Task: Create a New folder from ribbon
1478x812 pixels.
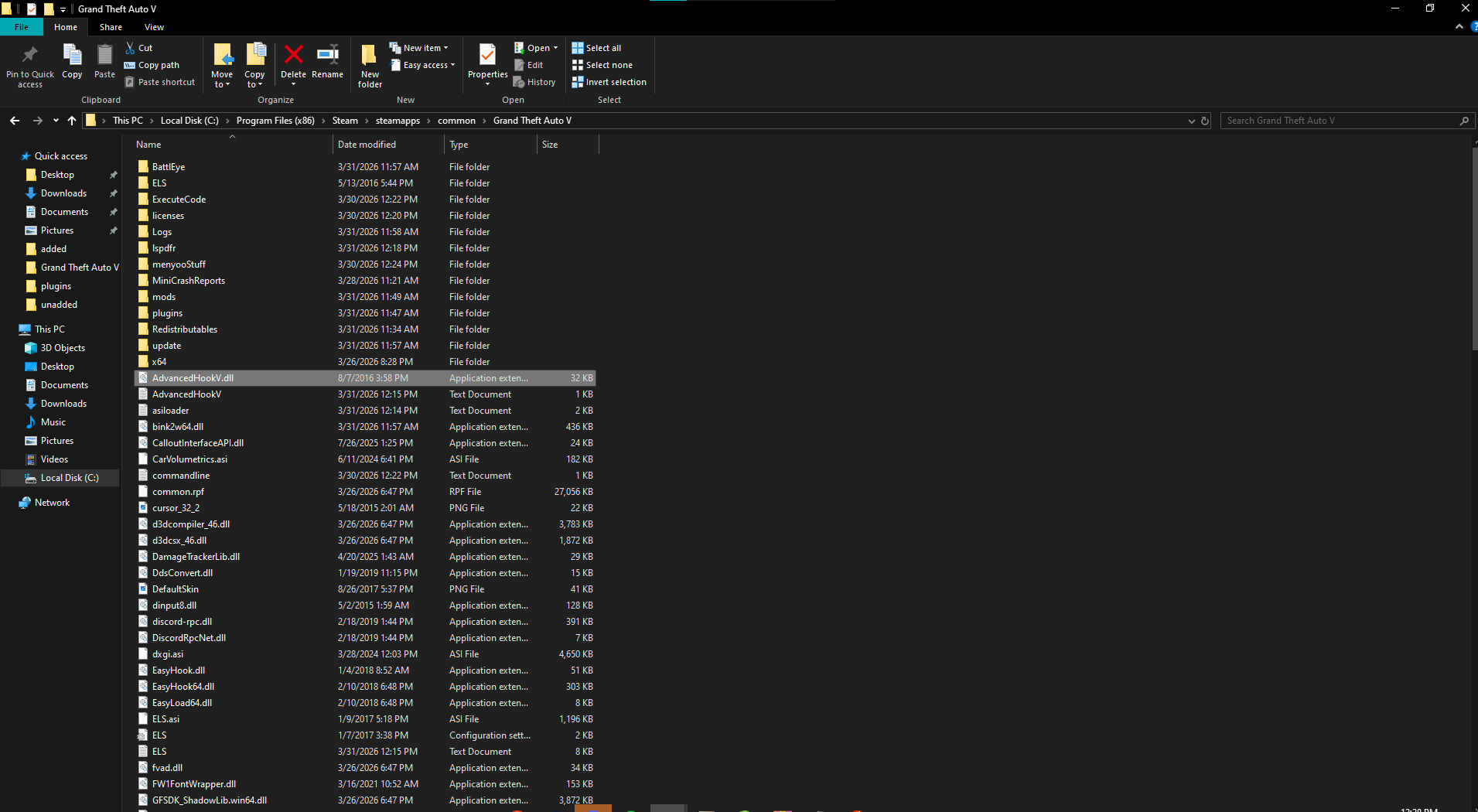Action: pos(370,65)
